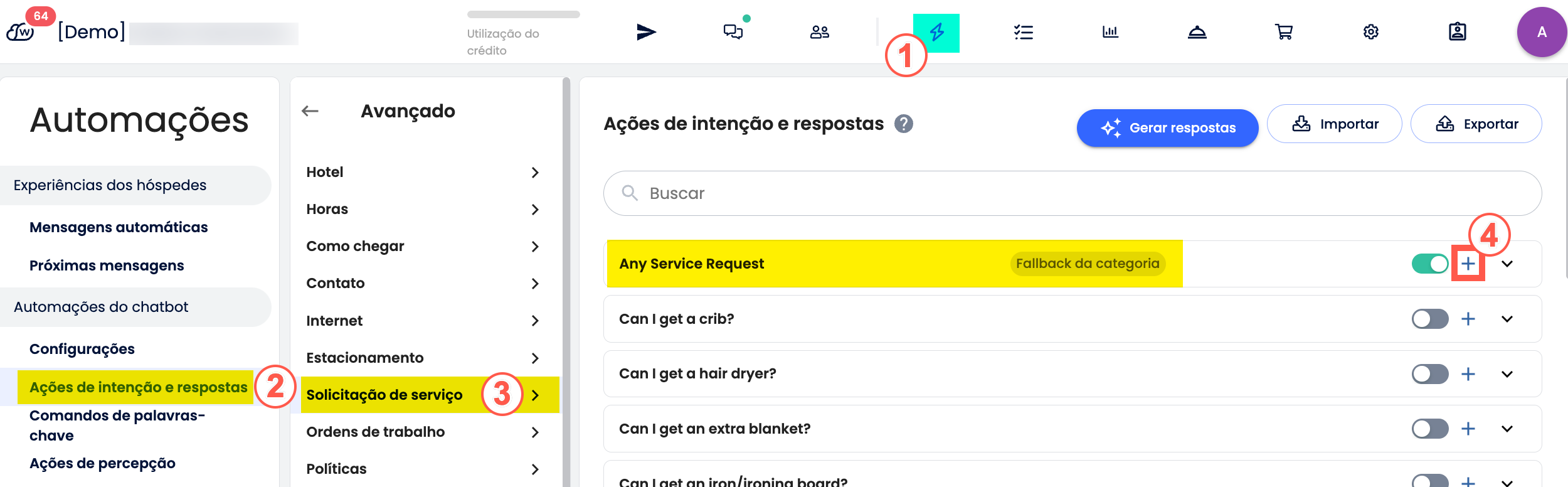The image size is (1568, 487).
Task: Expand the 'Can I get an extra blanket?' row
Action: coord(1507,429)
